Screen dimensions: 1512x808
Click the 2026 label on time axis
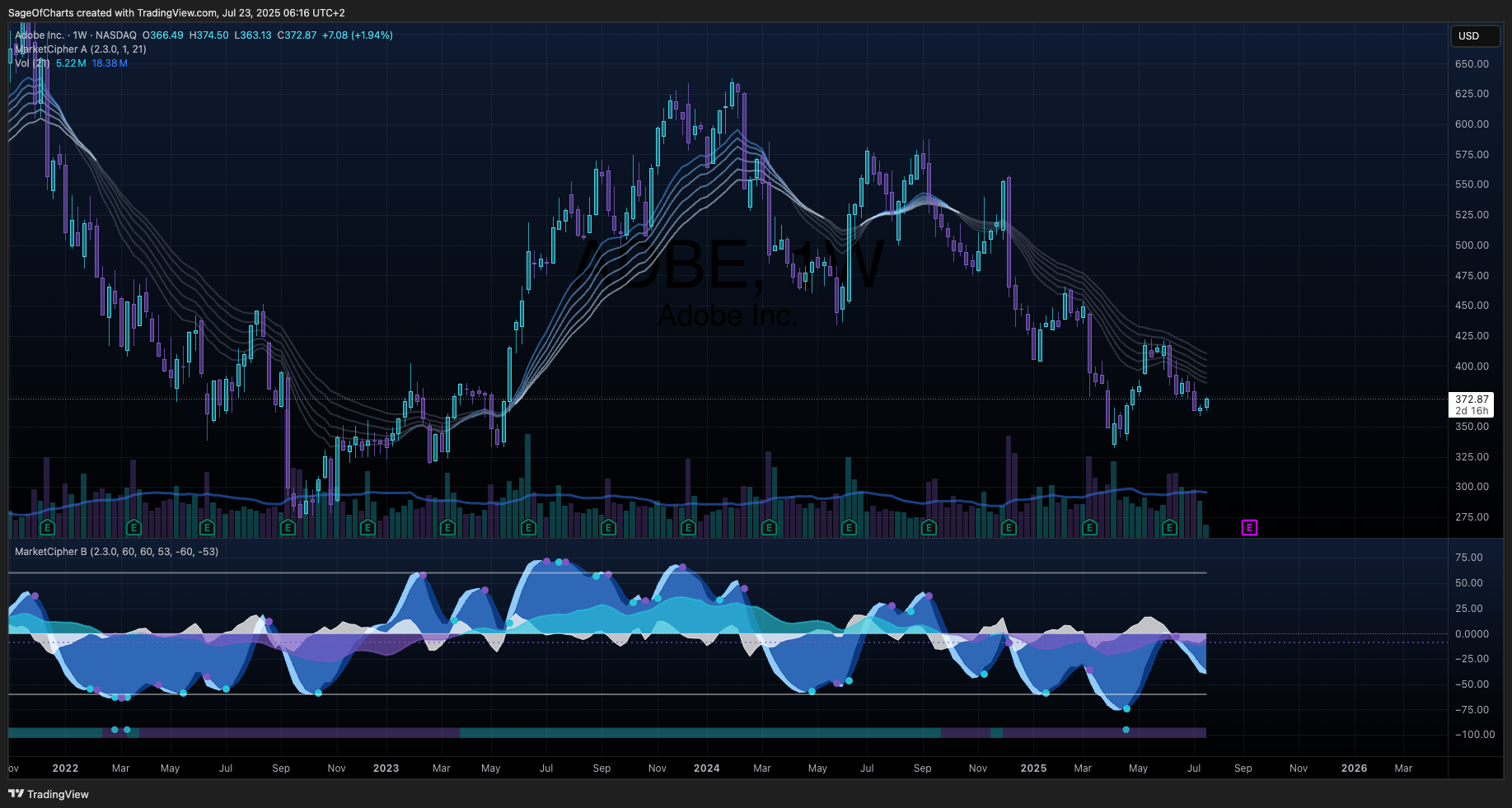[1354, 768]
